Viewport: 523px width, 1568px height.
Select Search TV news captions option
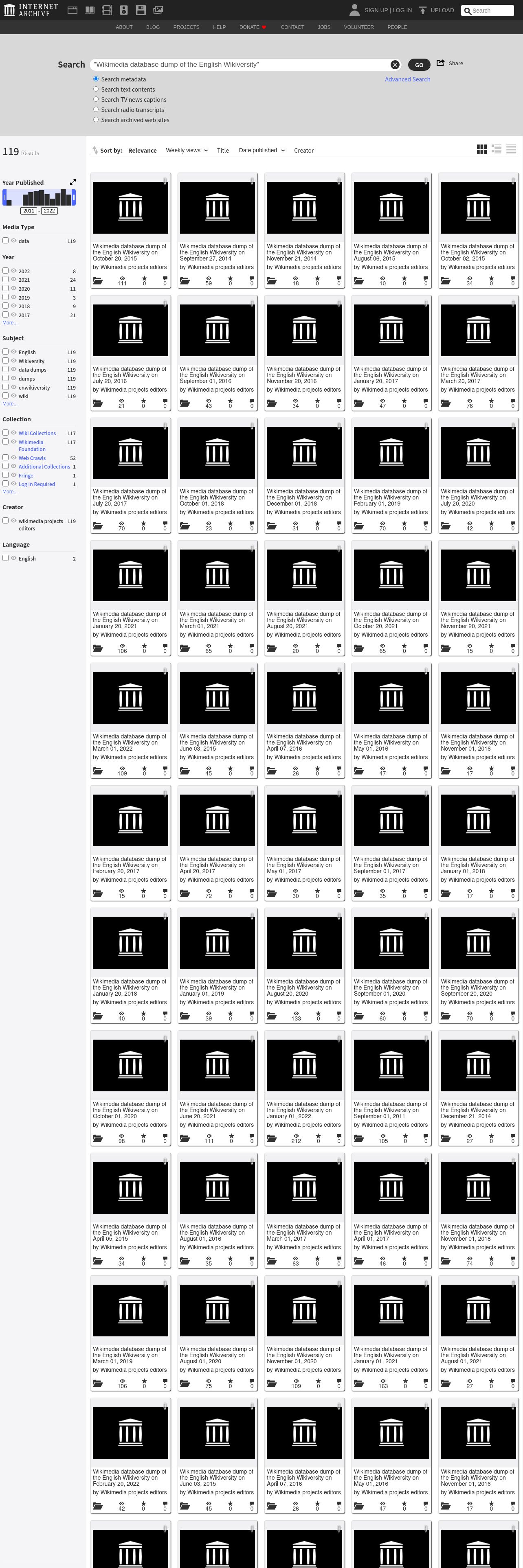coord(96,99)
